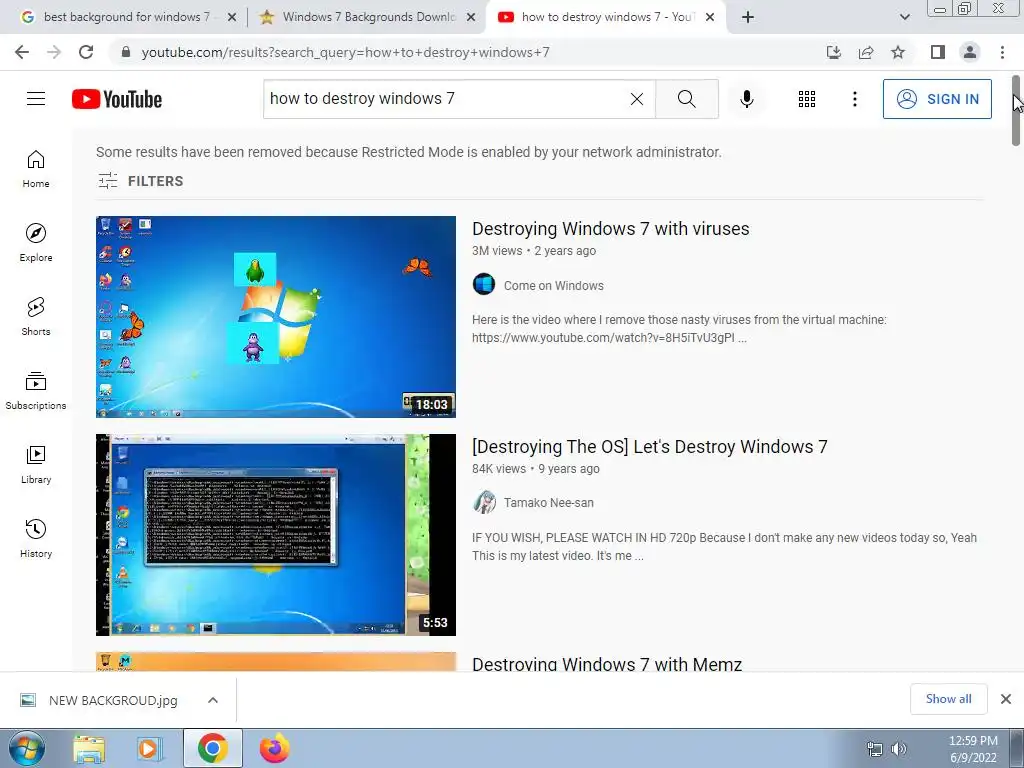The image size is (1024, 768).
Task: Switch to Windows 7 Backgrounds Download tab
Action: (366, 17)
